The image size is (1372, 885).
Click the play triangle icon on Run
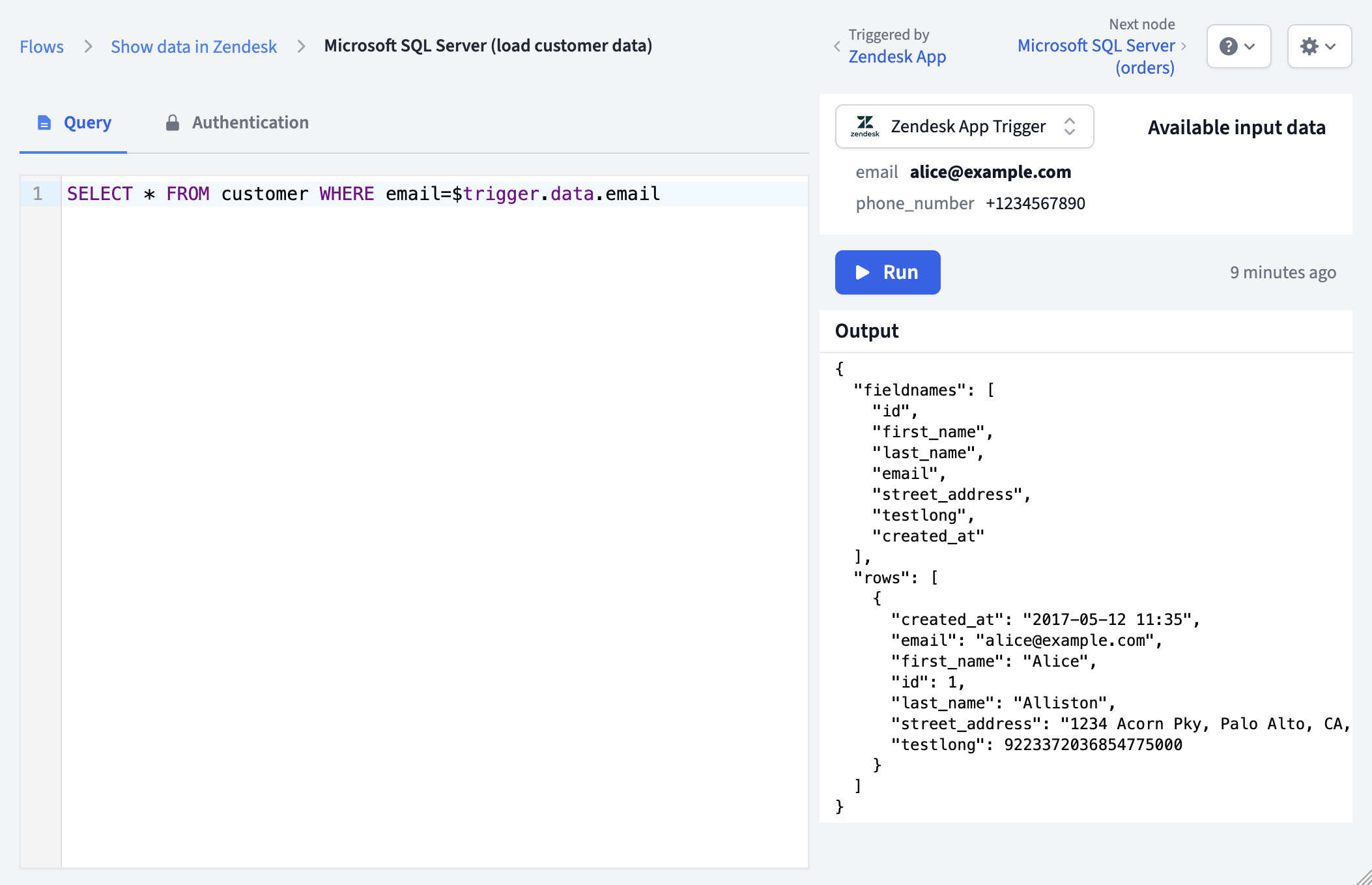tap(863, 272)
